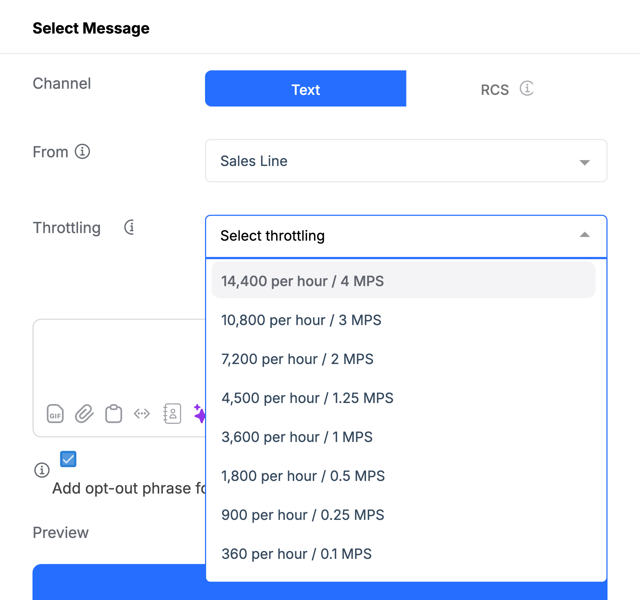Click the info icon next to Throttling
Viewport: 640px width, 600px height.
pos(130,227)
